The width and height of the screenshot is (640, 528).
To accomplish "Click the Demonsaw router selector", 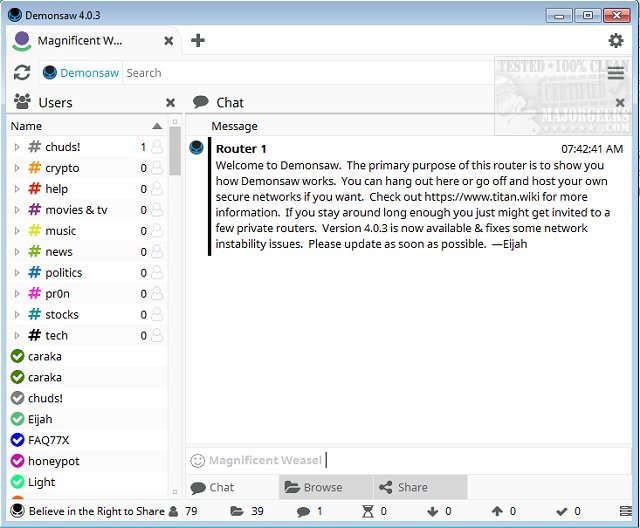I will 81,73.
